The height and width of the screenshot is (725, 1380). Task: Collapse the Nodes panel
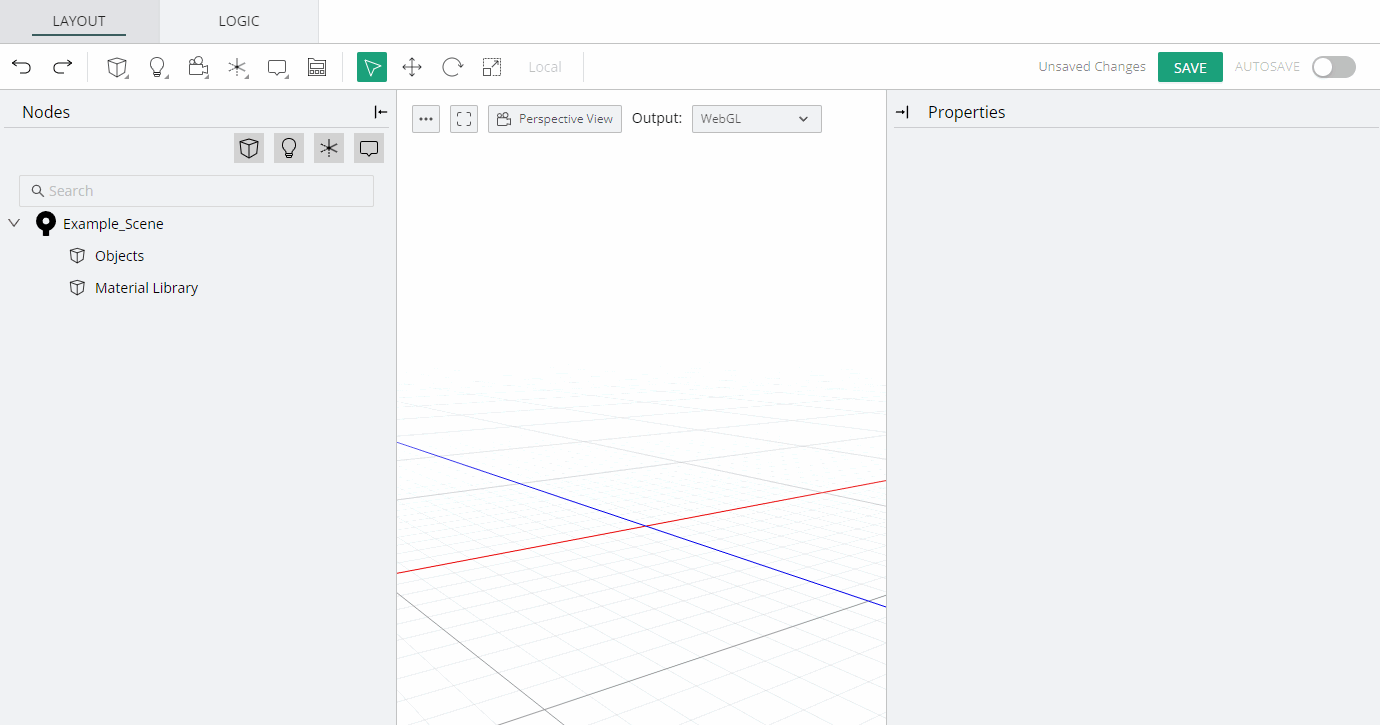381,112
